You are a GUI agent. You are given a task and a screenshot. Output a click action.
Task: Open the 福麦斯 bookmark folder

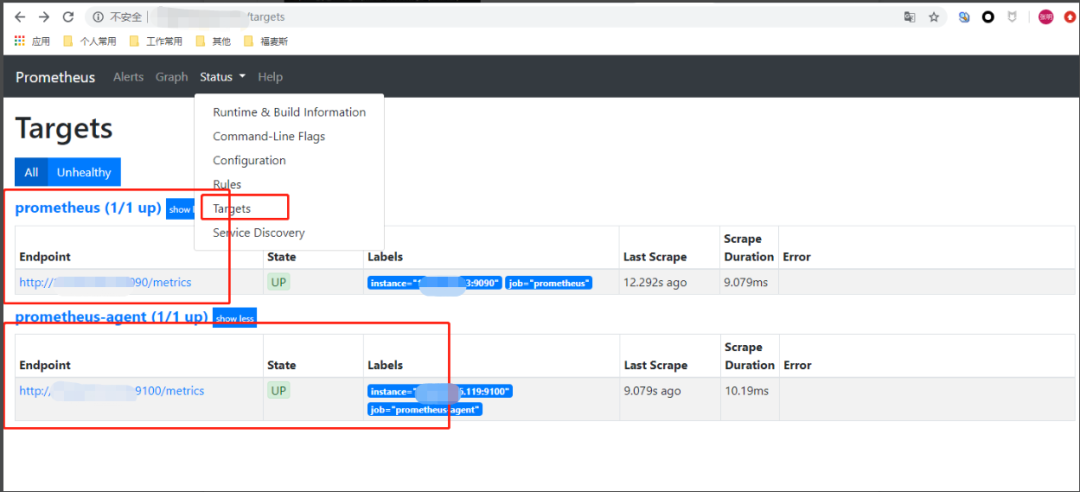(x=266, y=41)
